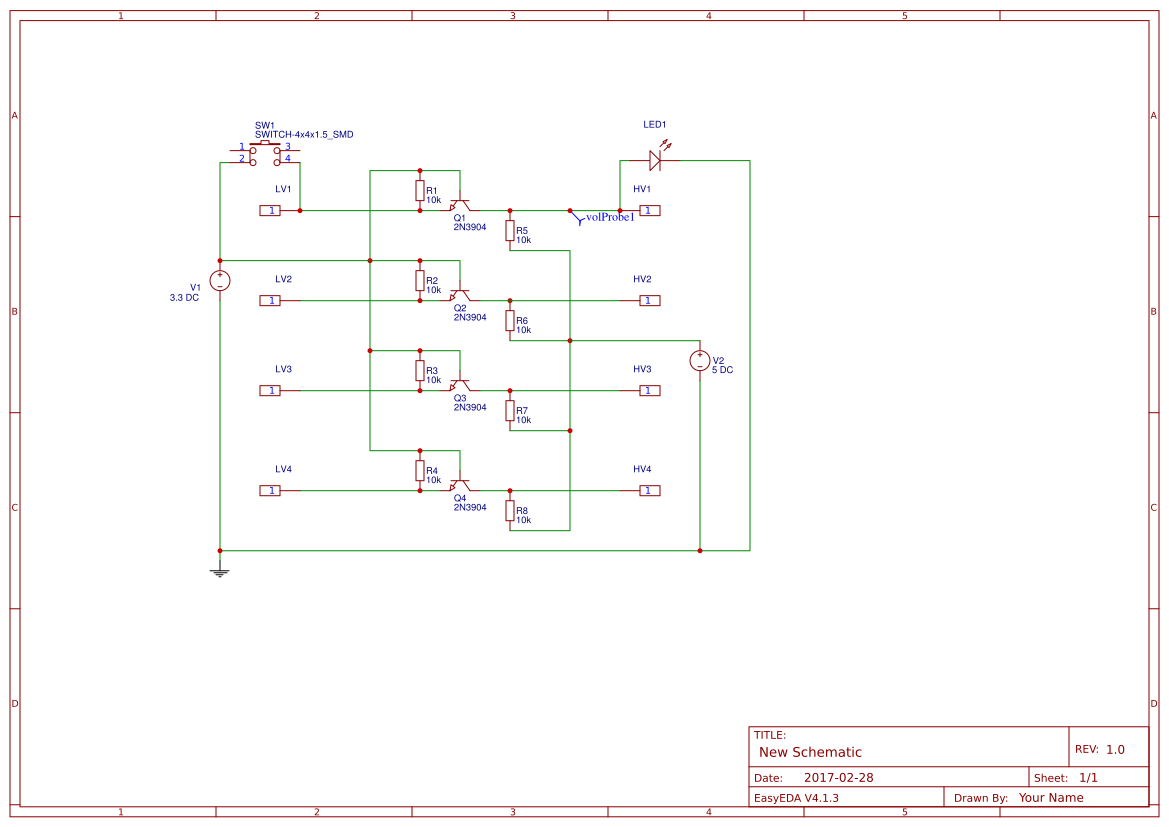
Task: Select the HV2 net port pin
Action: 648,300
